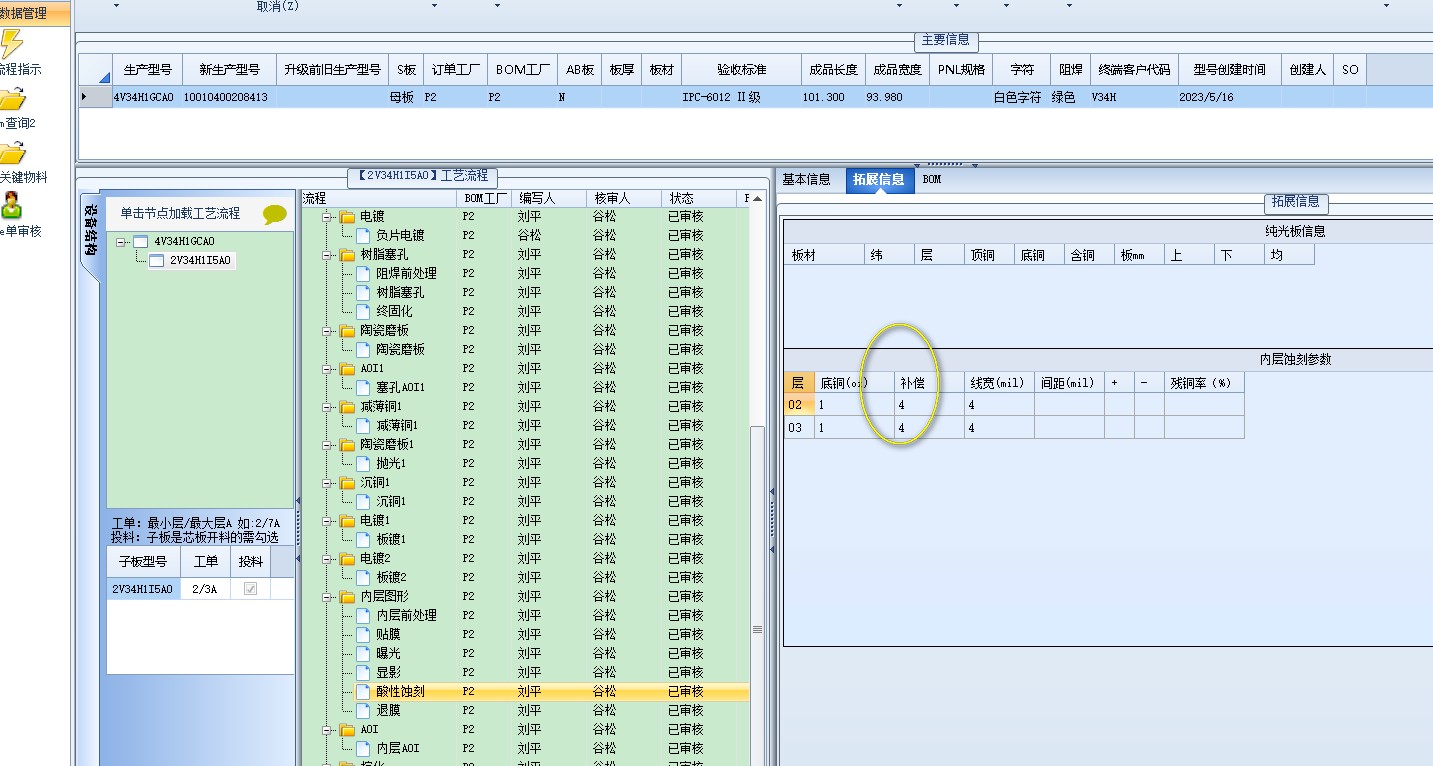The height and width of the screenshot is (766, 1433).
Task: Click the 终端客户代码 column header
Action: click(x=1133, y=70)
